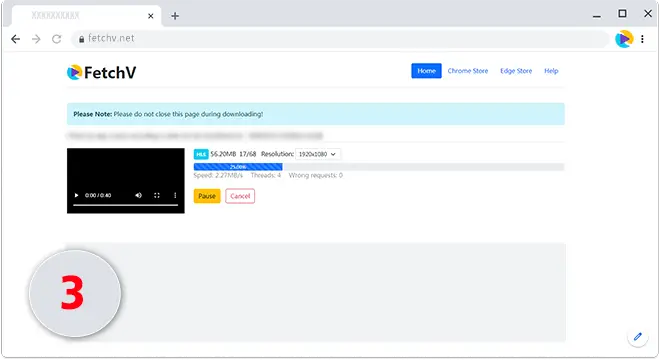Click the blue pencil edit icon
The height and width of the screenshot is (360, 660).
(x=638, y=336)
